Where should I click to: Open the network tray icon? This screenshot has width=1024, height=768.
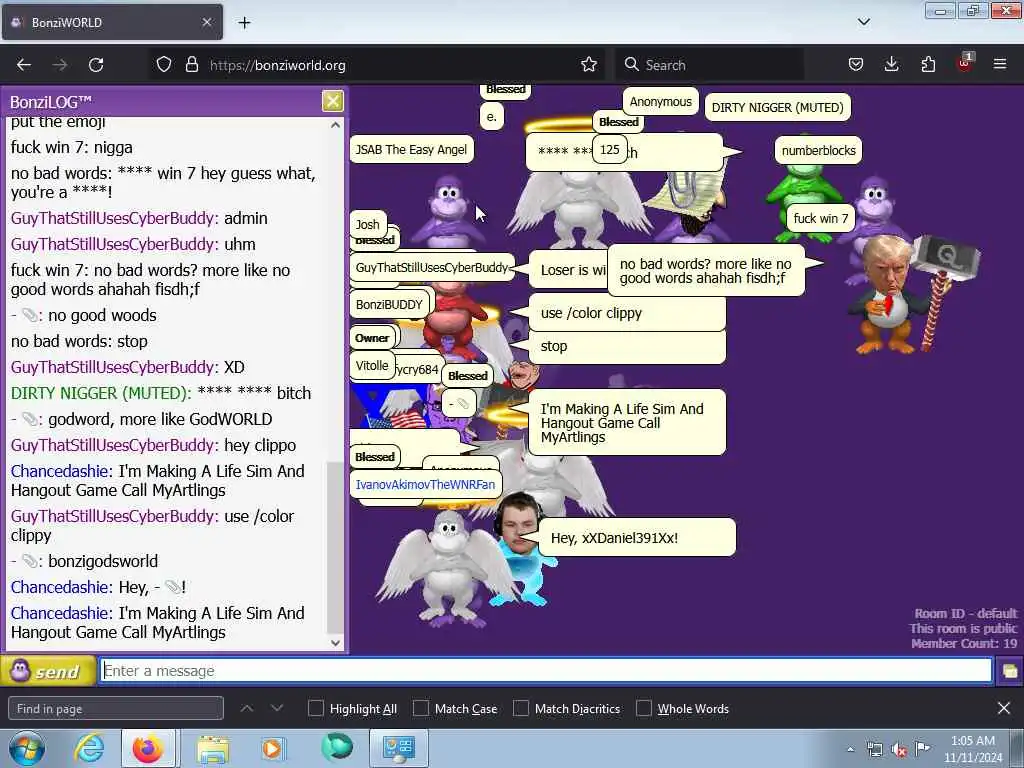[x=874, y=750]
